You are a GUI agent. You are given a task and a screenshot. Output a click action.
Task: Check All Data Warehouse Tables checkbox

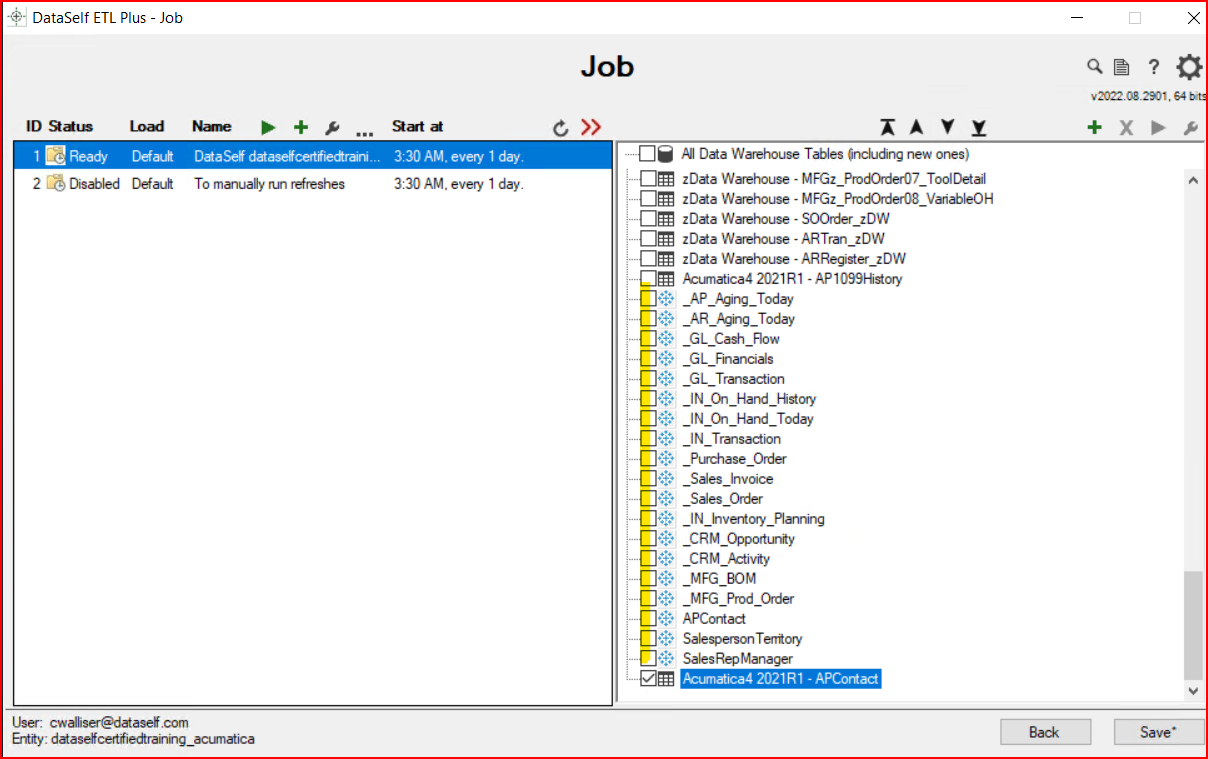click(x=648, y=154)
